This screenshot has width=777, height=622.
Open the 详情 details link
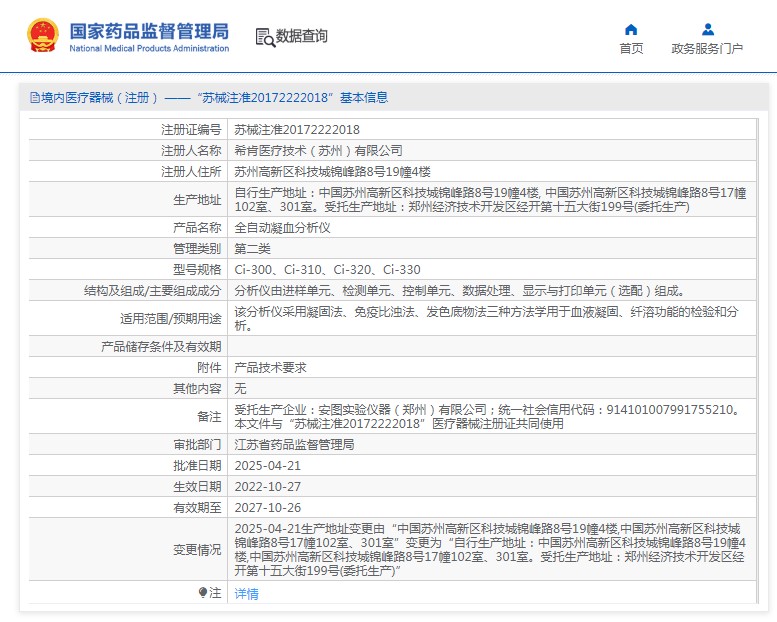tap(246, 594)
